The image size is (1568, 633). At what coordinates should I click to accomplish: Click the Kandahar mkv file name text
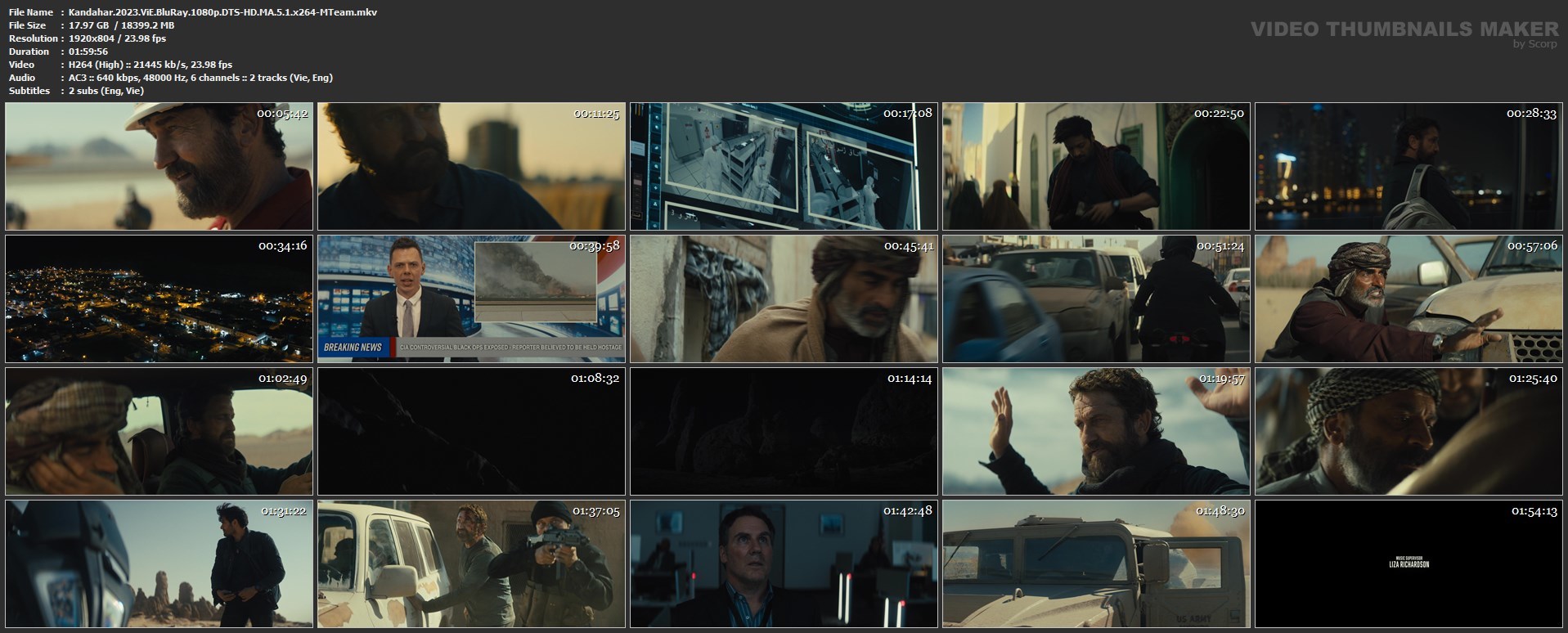click(x=222, y=12)
